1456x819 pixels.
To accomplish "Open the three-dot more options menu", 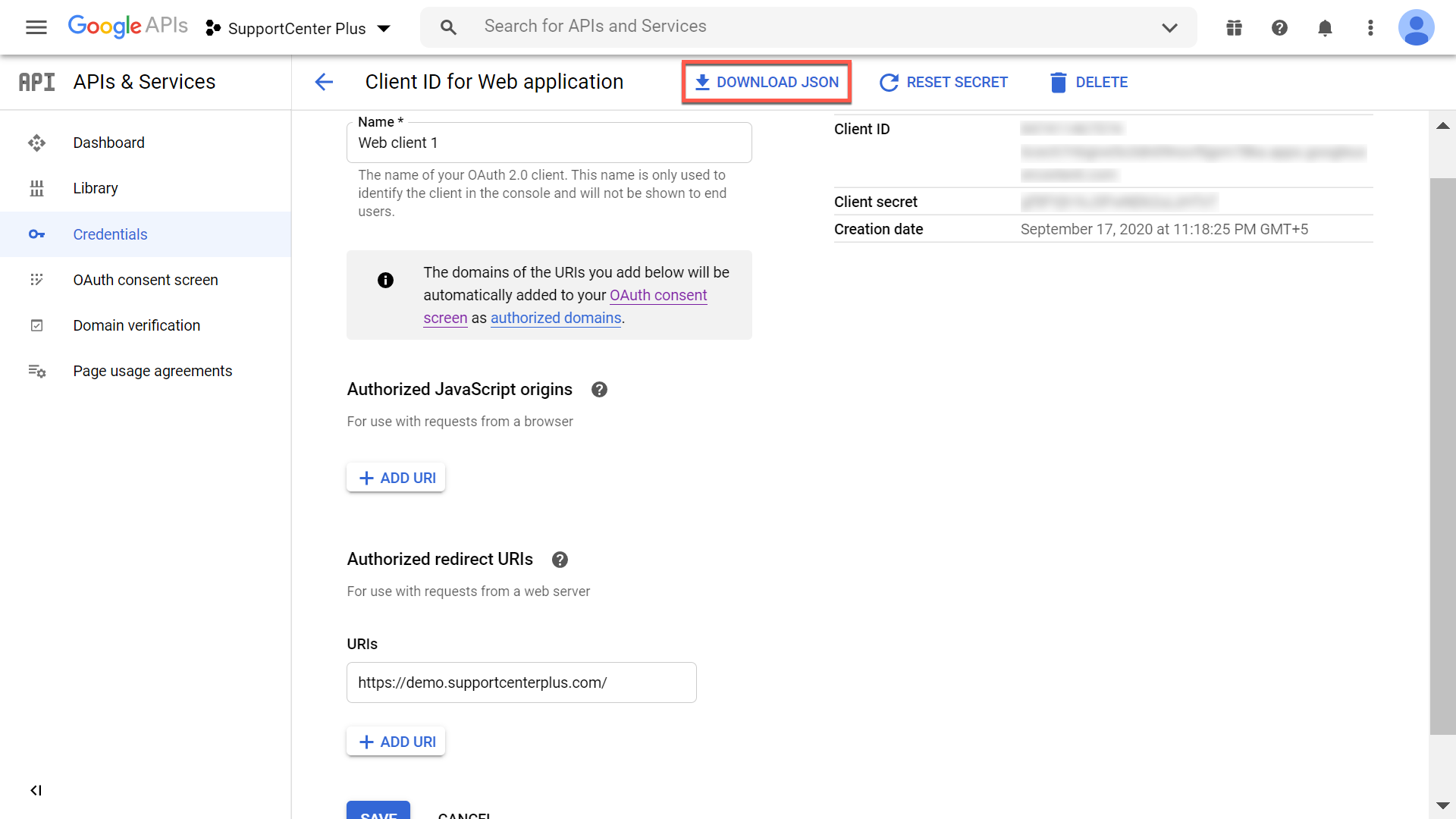I will [x=1370, y=28].
